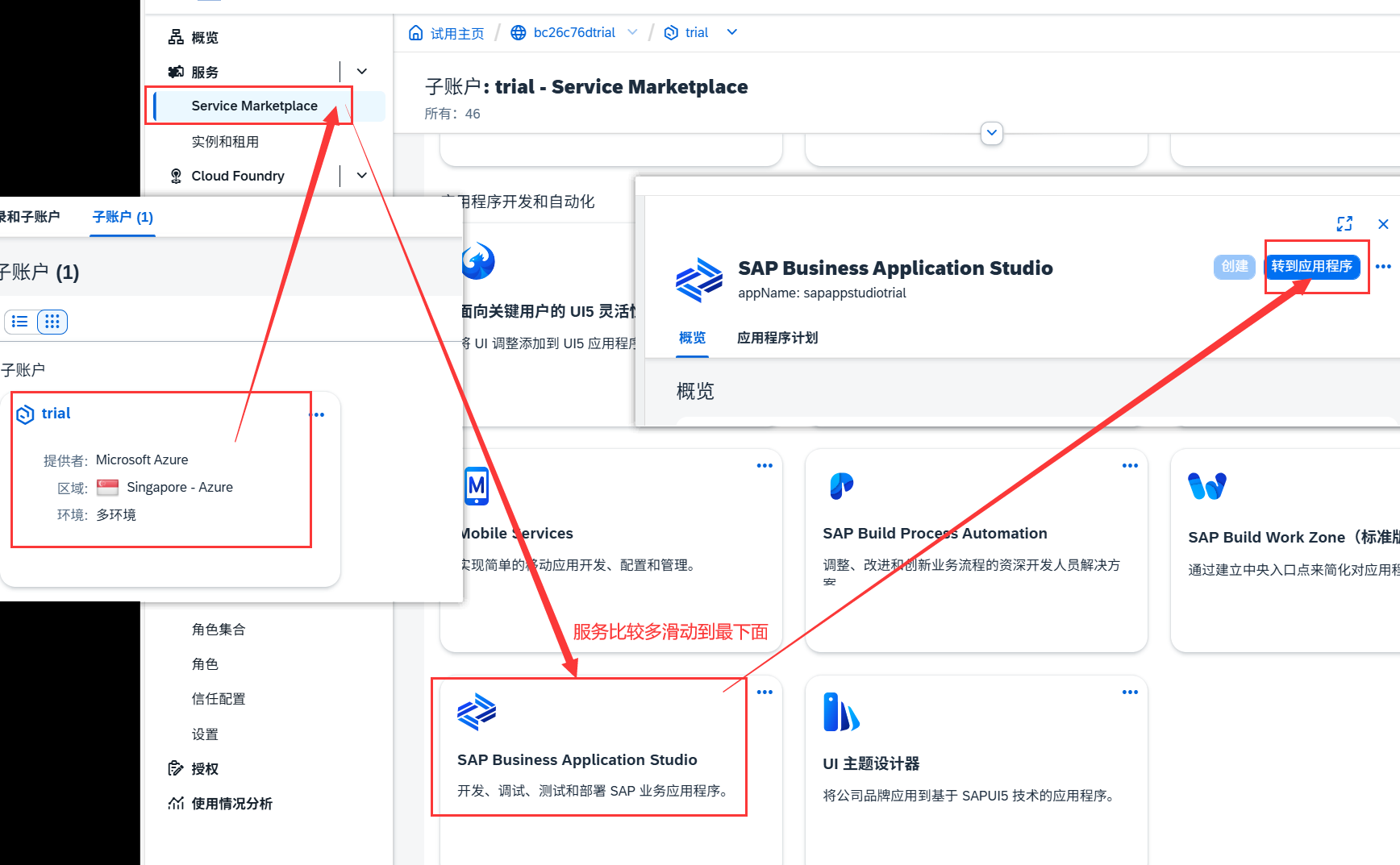Open 设置 settings in the sidebar
The image size is (1400, 865).
[205, 734]
